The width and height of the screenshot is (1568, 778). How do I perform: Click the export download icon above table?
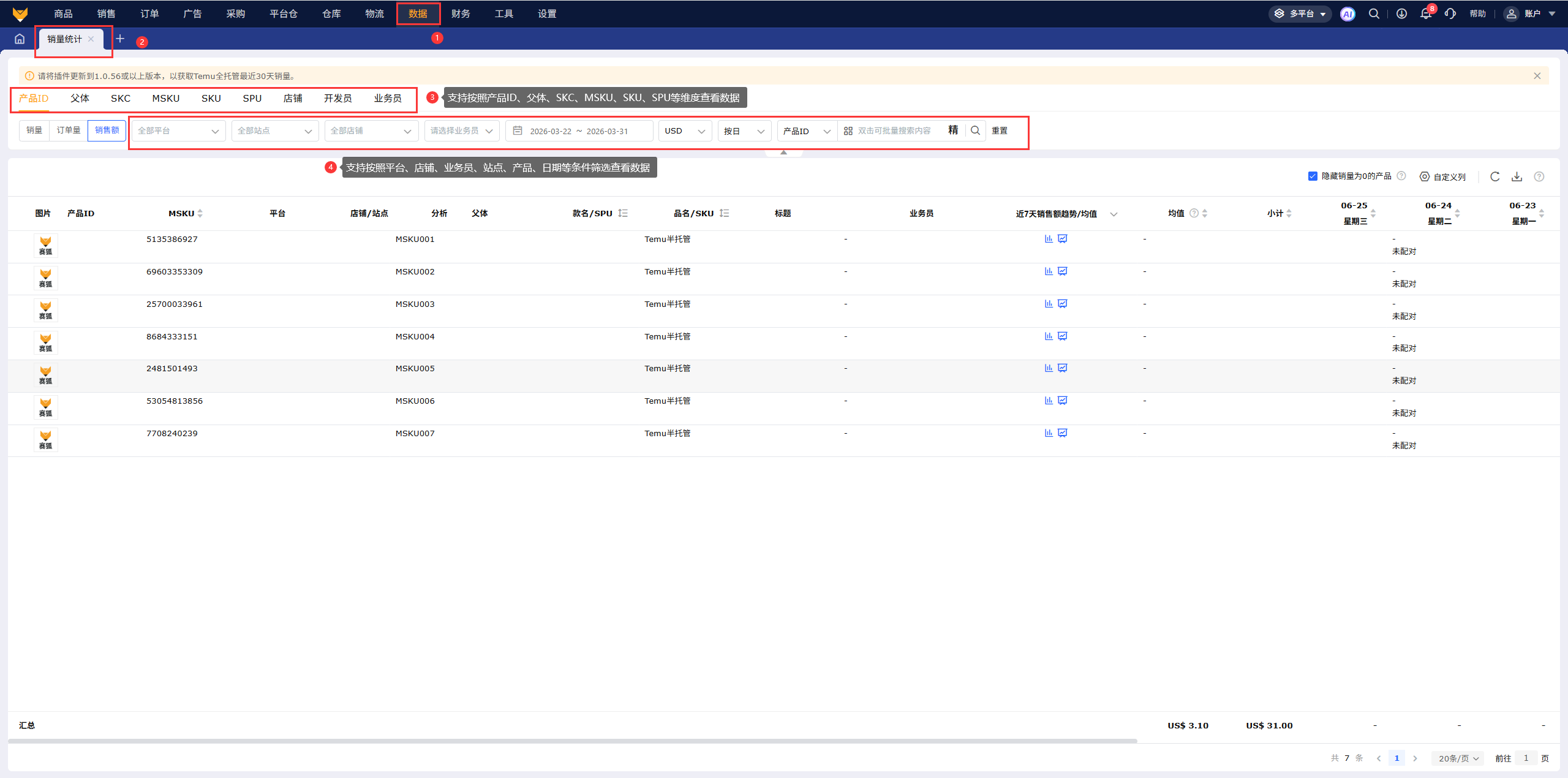(x=1517, y=176)
